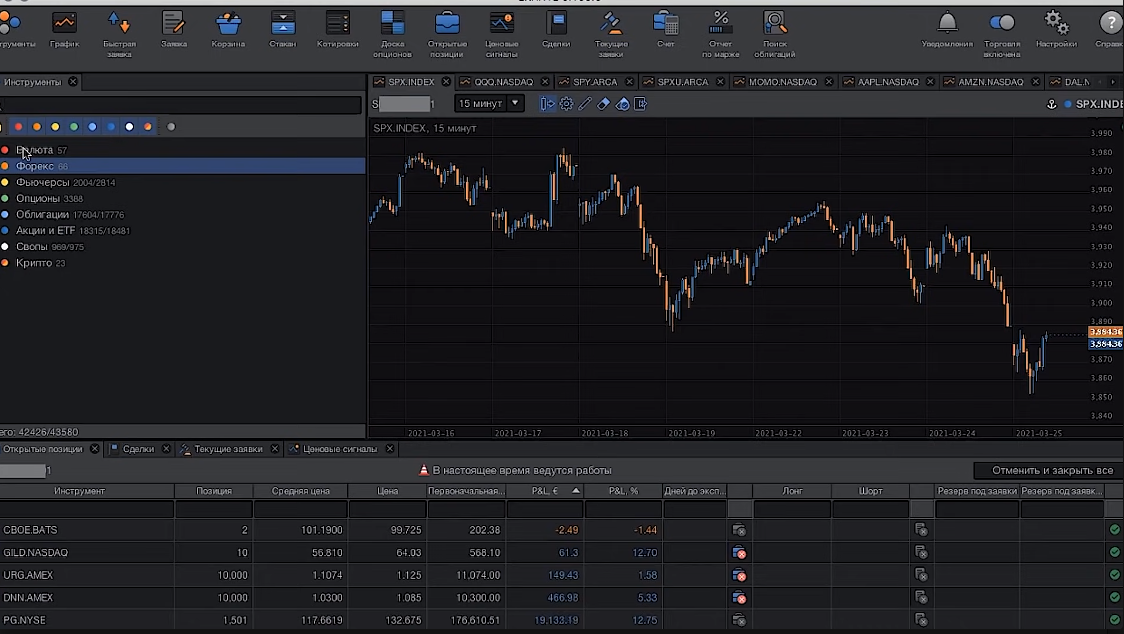The image size is (1124, 634).
Task: Expand the Фьючерсы instrument group
Action: click(x=43, y=183)
